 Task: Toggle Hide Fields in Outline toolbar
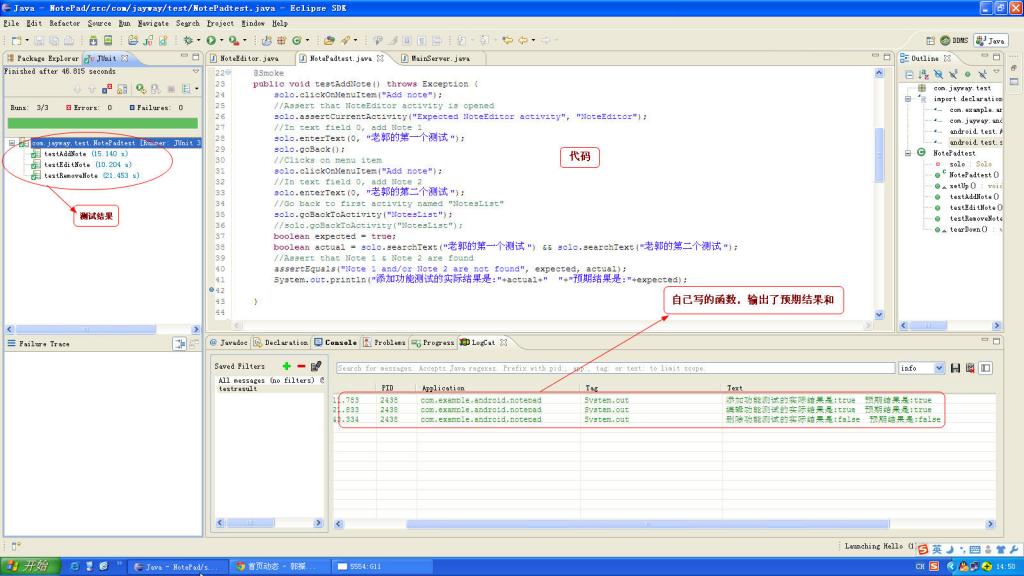[938, 74]
